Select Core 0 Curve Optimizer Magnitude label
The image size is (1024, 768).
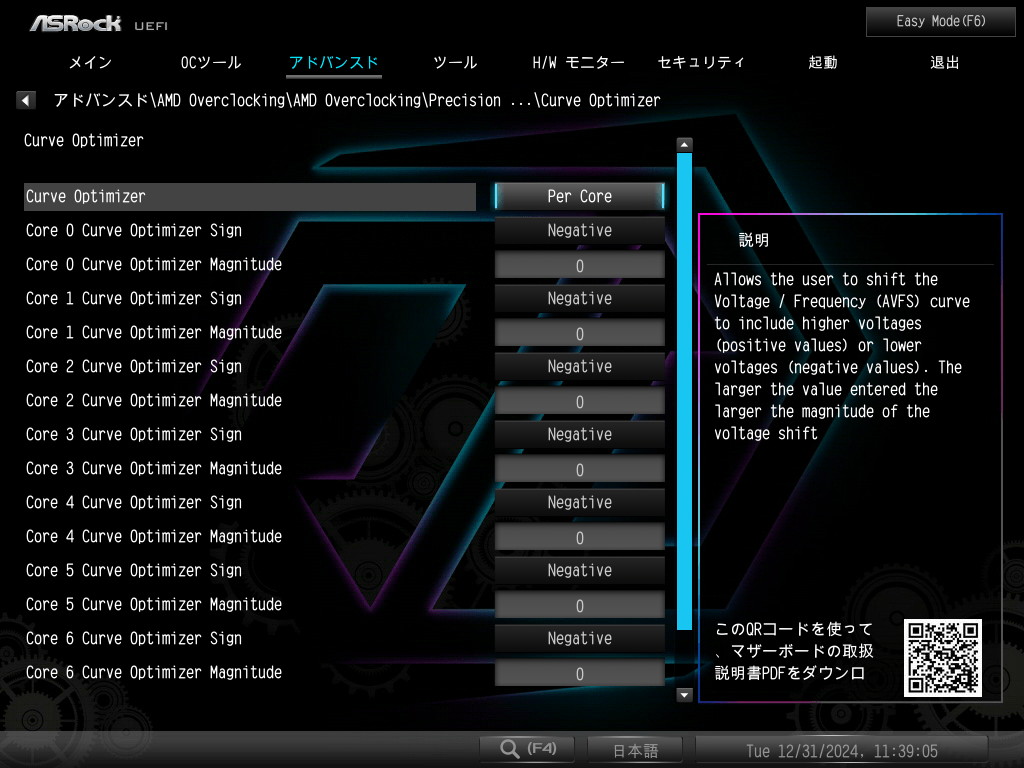coord(154,264)
